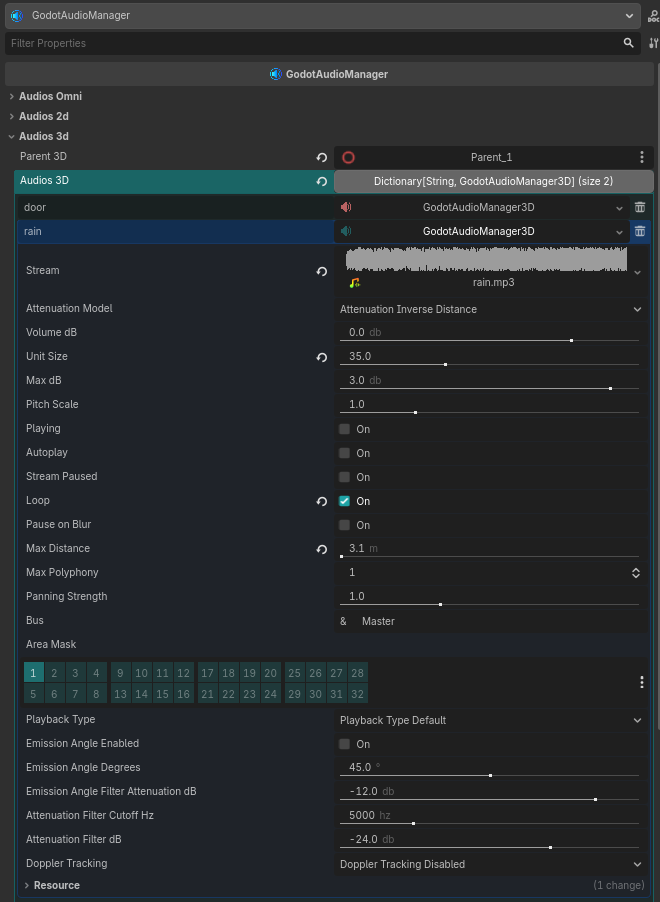Revert the Loop setting

pos(322,502)
